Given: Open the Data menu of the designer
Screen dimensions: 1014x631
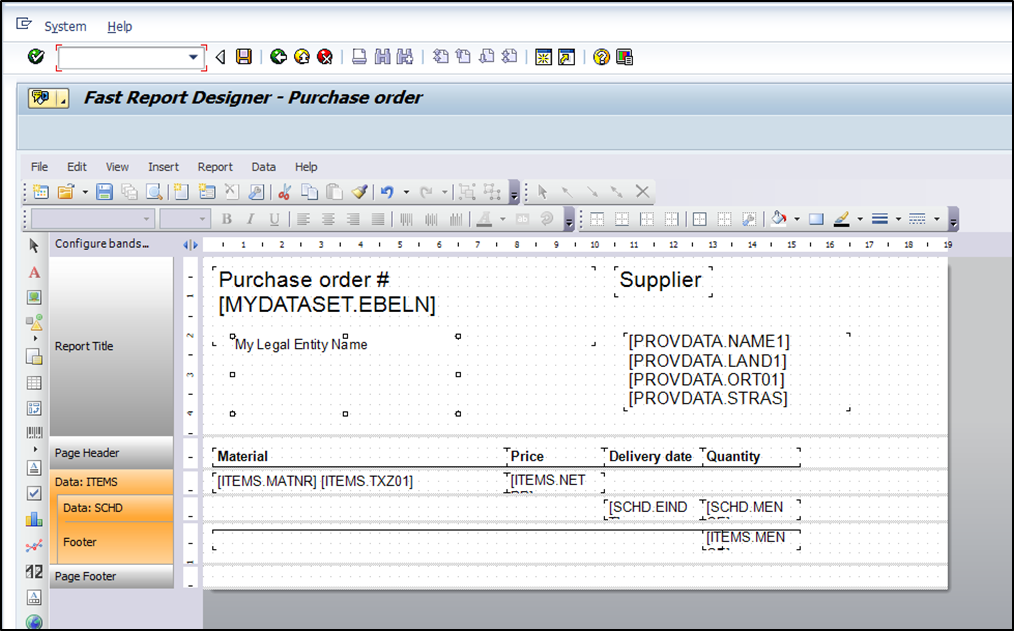Looking at the screenshot, I should click(x=263, y=167).
